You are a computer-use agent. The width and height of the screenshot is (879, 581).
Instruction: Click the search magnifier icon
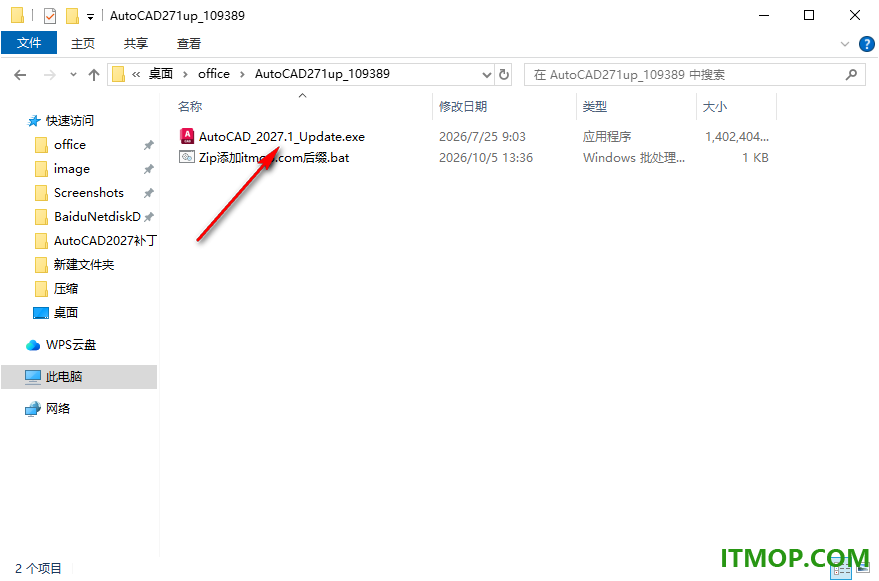pos(851,74)
